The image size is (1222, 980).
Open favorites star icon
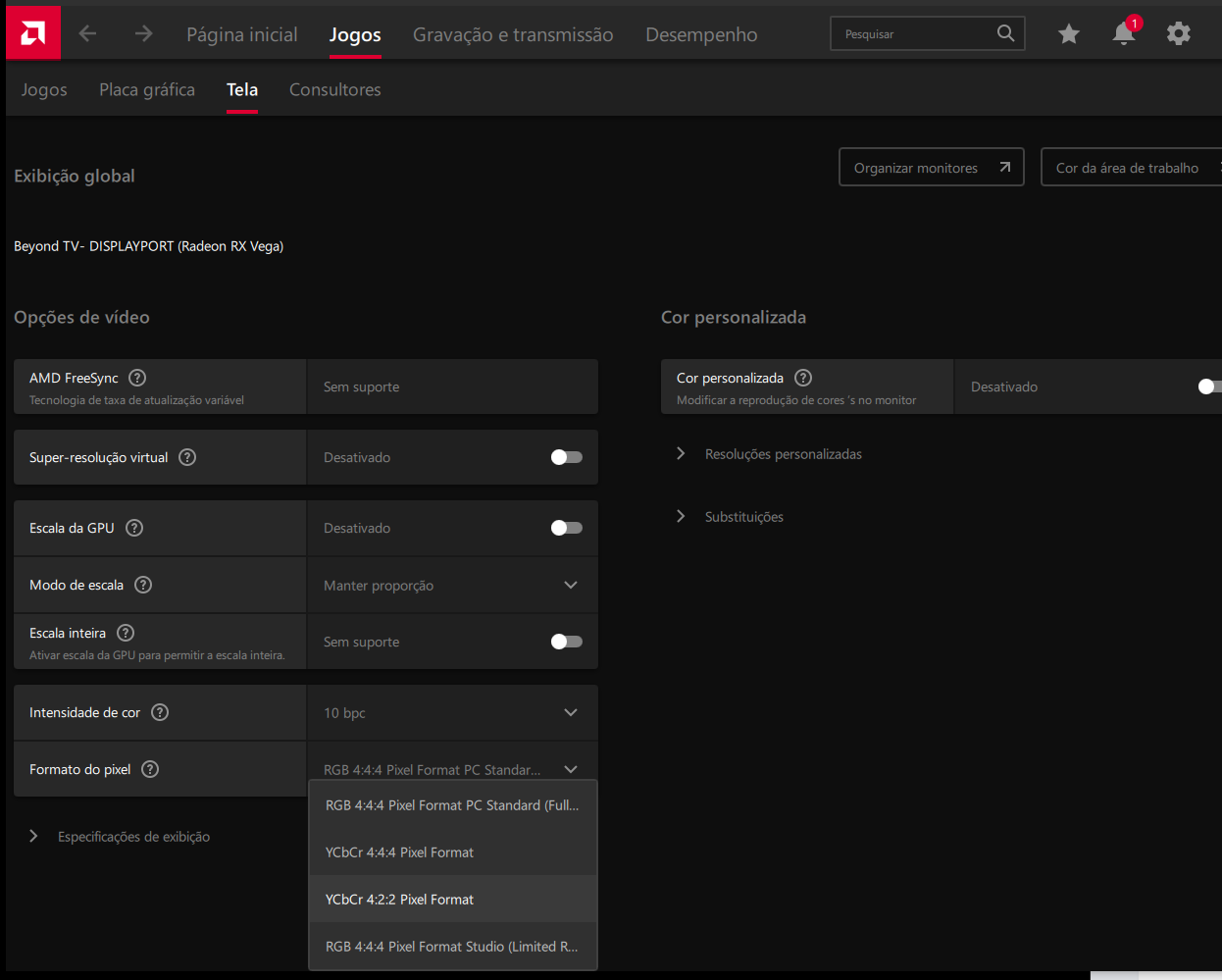(x=1069, y=34)
